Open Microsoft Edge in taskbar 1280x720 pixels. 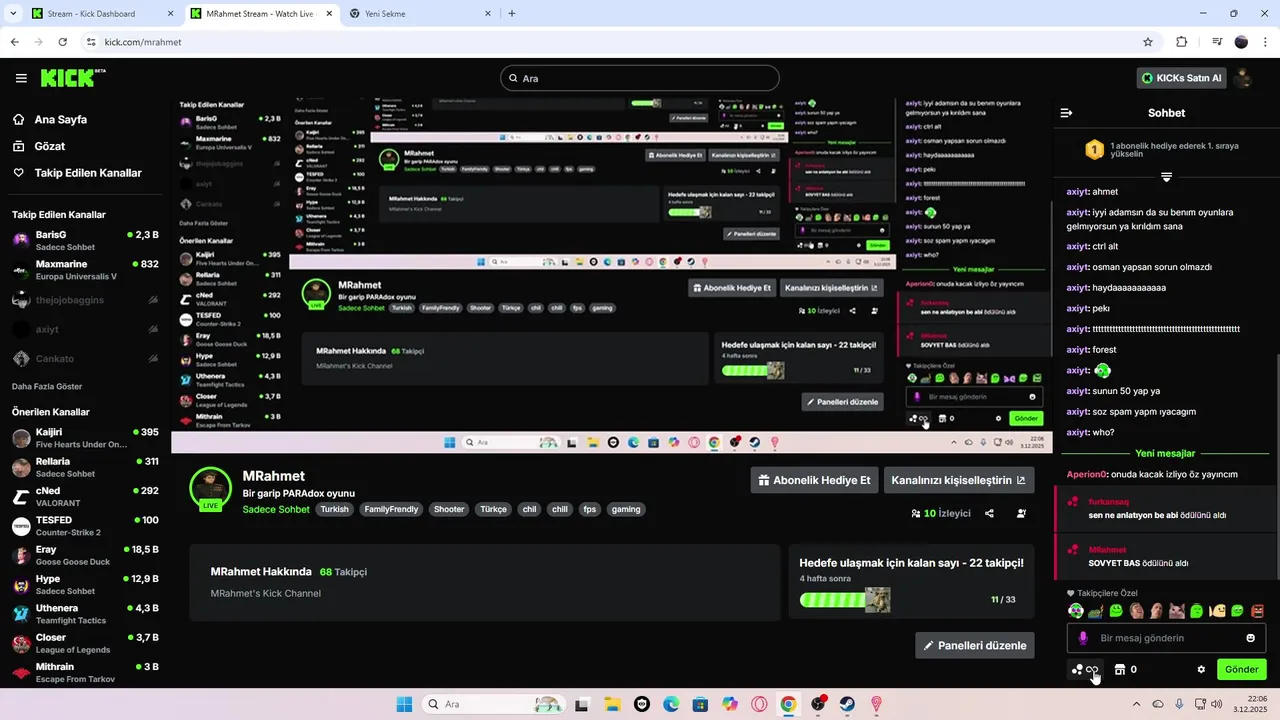coord(671,704)
